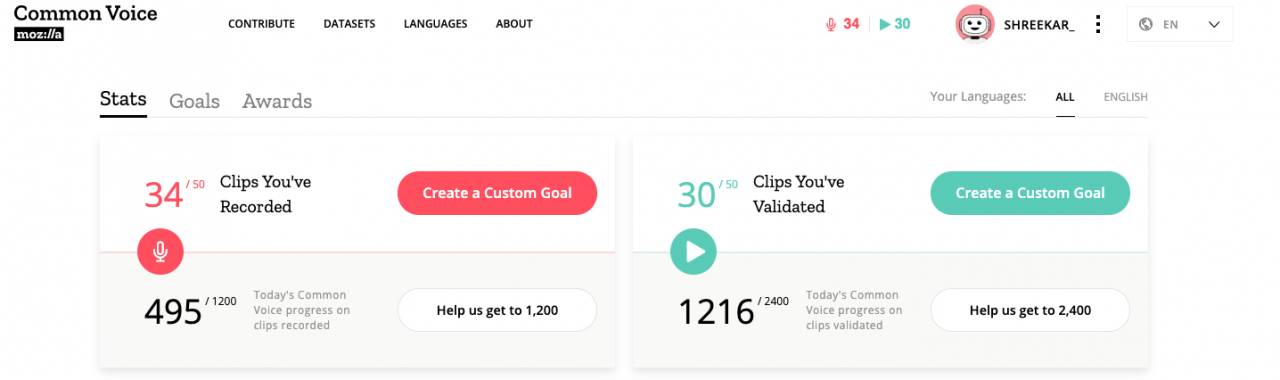
Task: Go to the LANGUAGES page
Action: point(435,24)
